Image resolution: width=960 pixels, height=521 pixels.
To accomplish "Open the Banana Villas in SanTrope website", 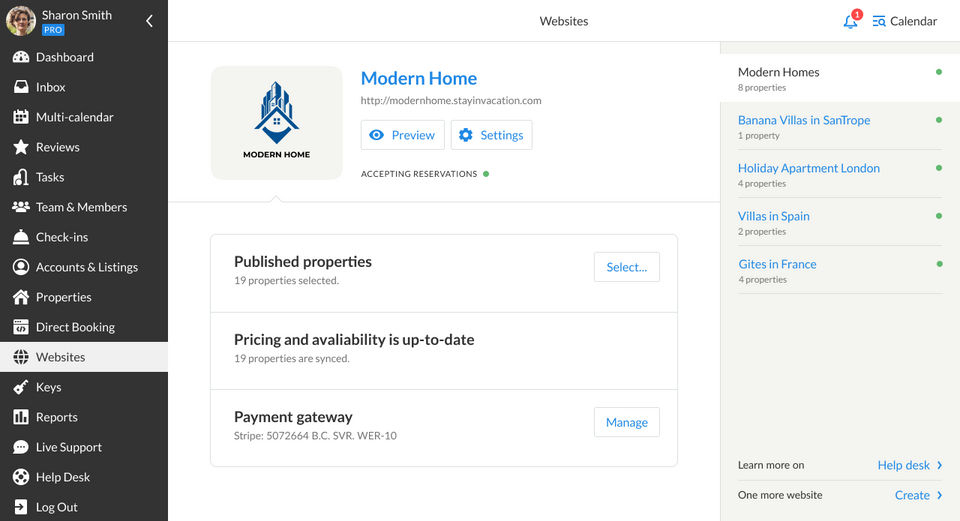I will pos(804,120).
